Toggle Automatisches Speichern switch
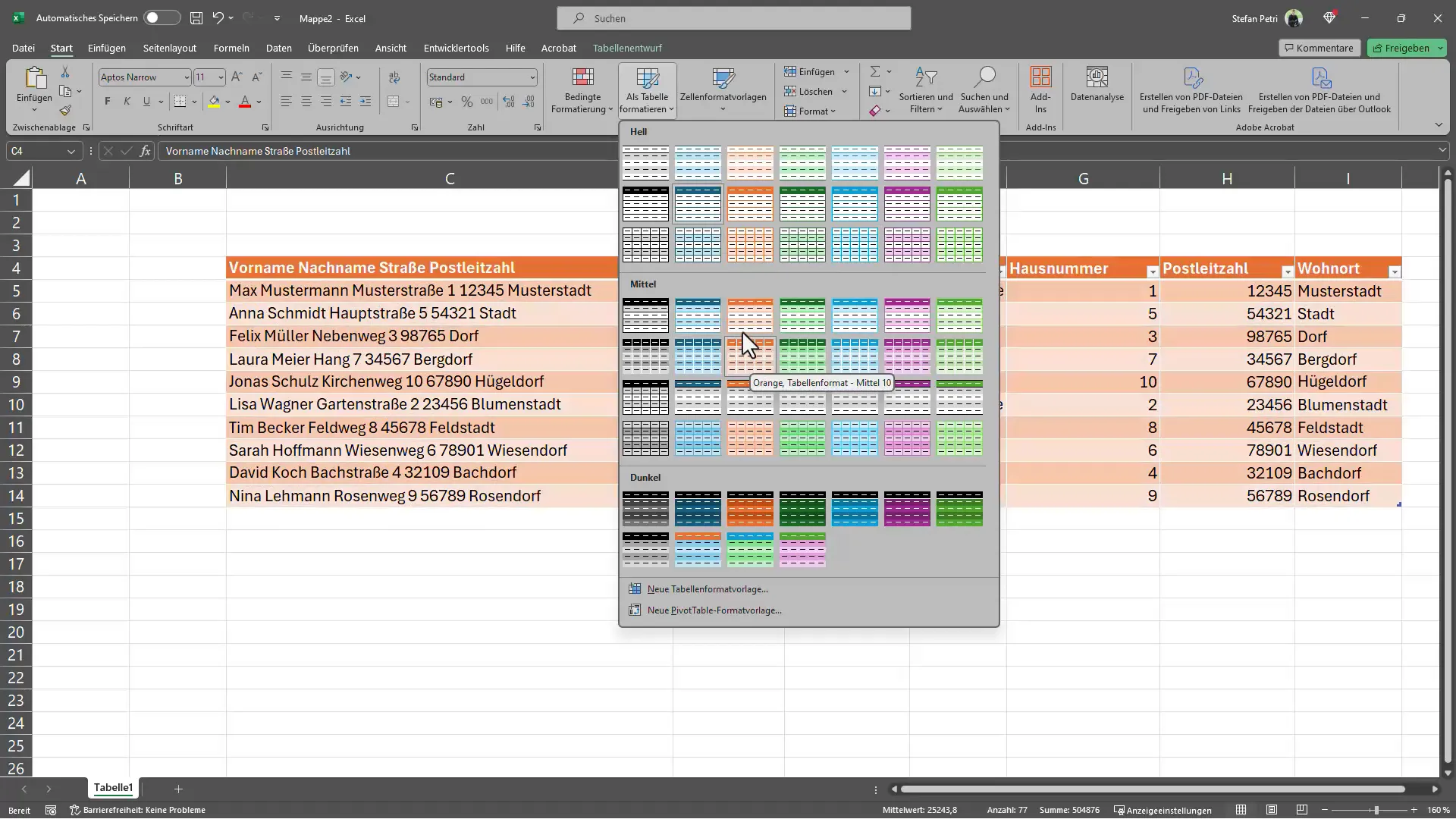 tap(160, 17)
